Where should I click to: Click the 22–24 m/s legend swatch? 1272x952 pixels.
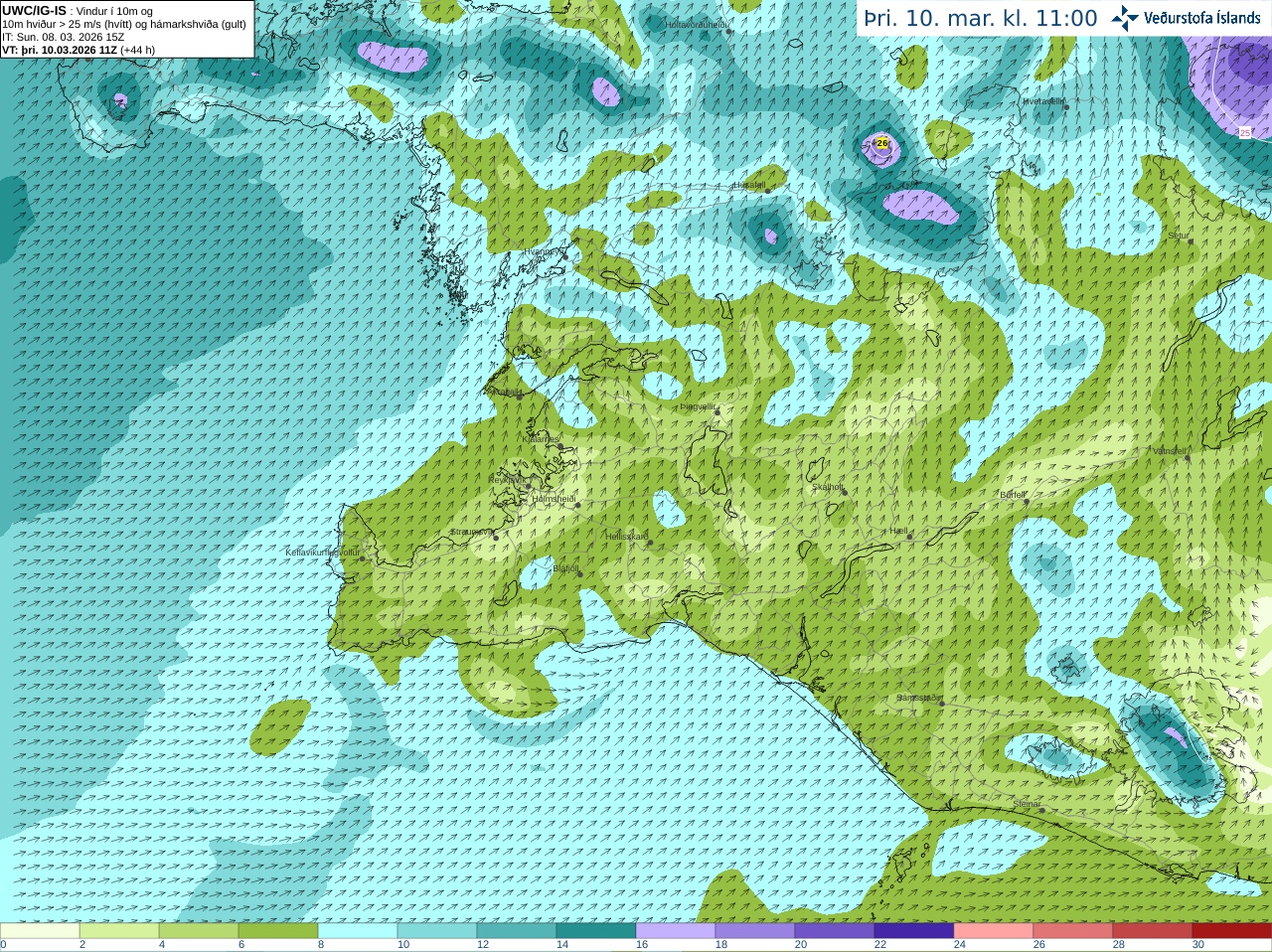pos(914,931)
